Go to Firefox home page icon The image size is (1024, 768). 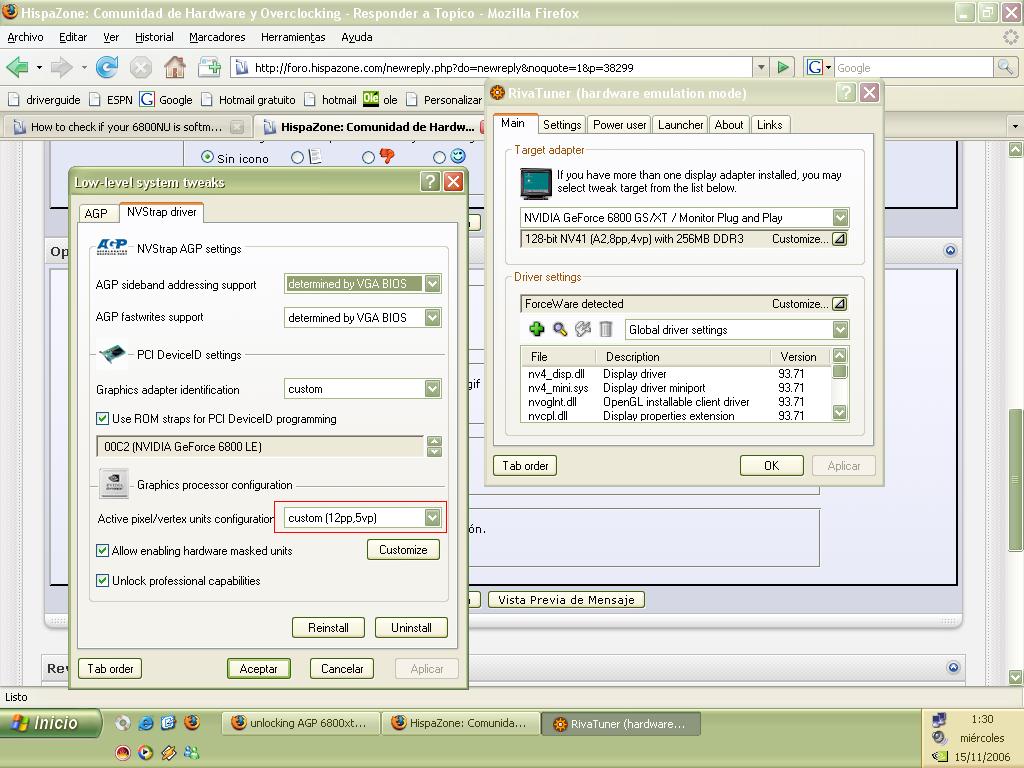174,67
